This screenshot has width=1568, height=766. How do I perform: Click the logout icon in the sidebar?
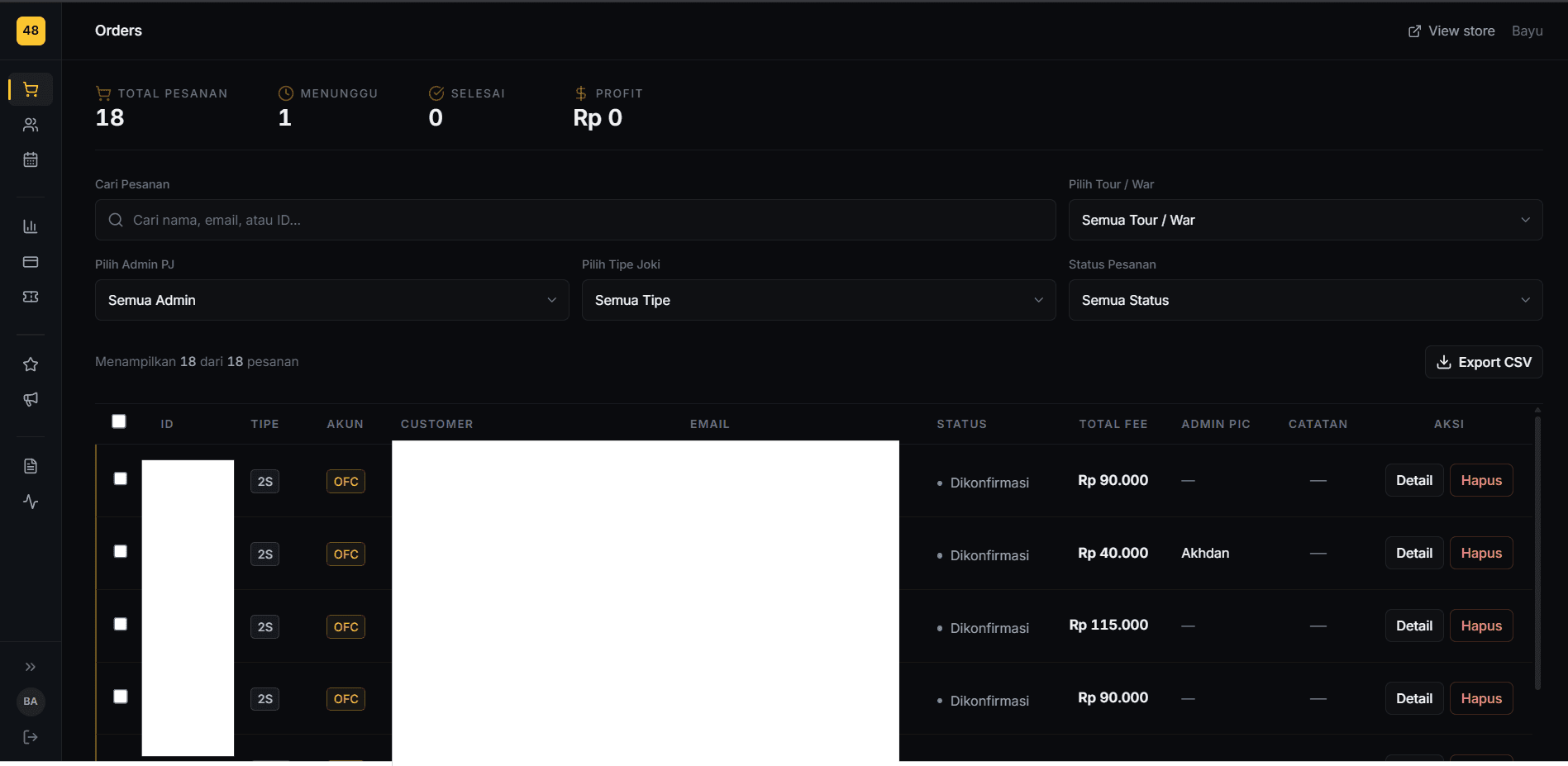click(31, 737)
